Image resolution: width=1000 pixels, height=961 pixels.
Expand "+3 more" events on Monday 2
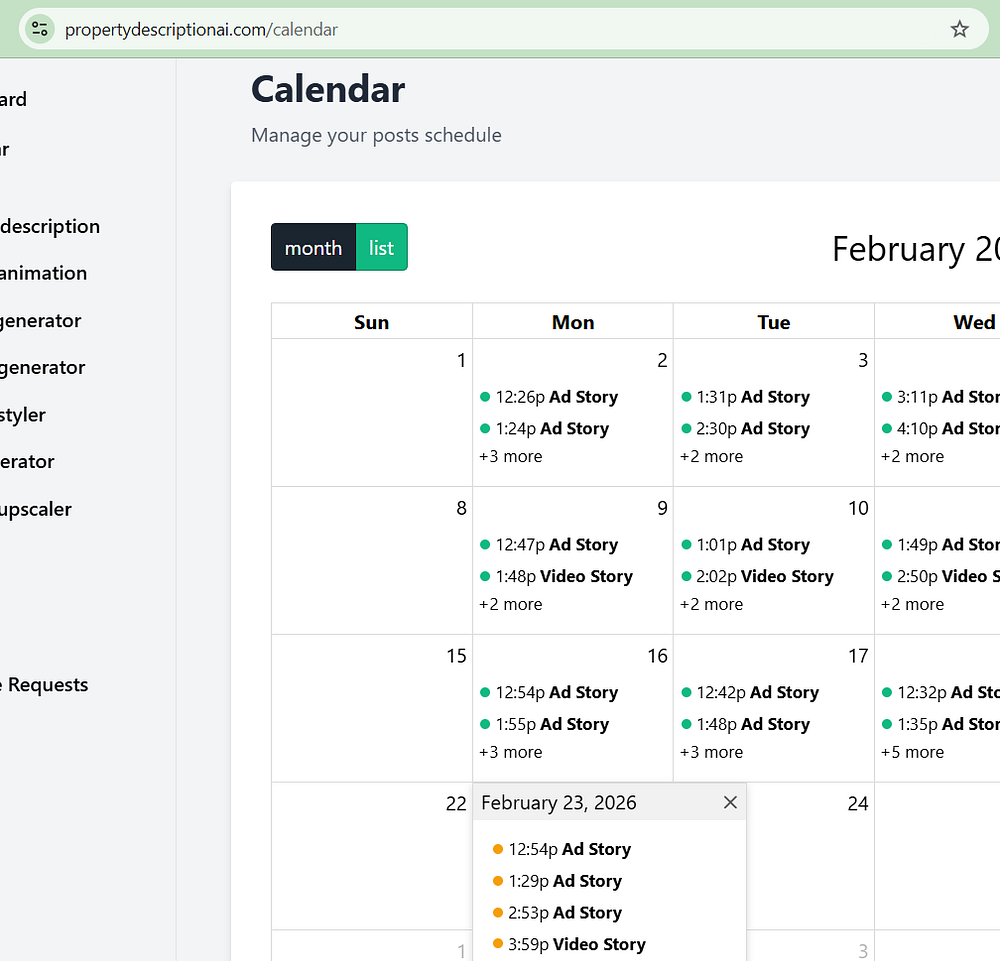[511, 456]
